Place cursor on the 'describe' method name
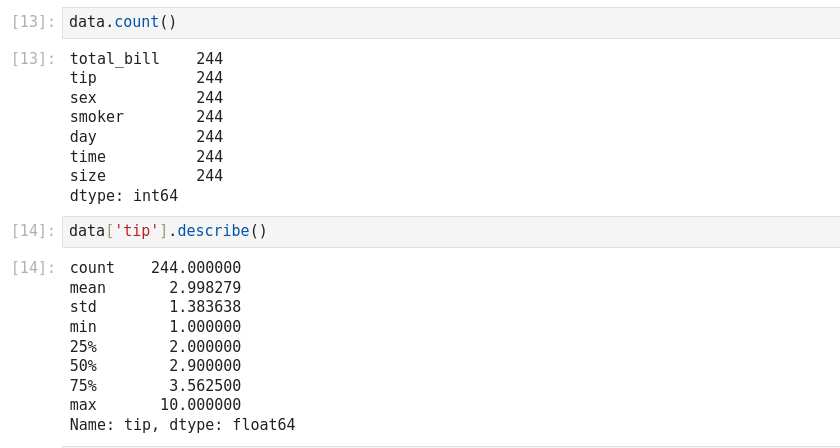The width and height of the screenshot is (840, 448). [213, 231]
